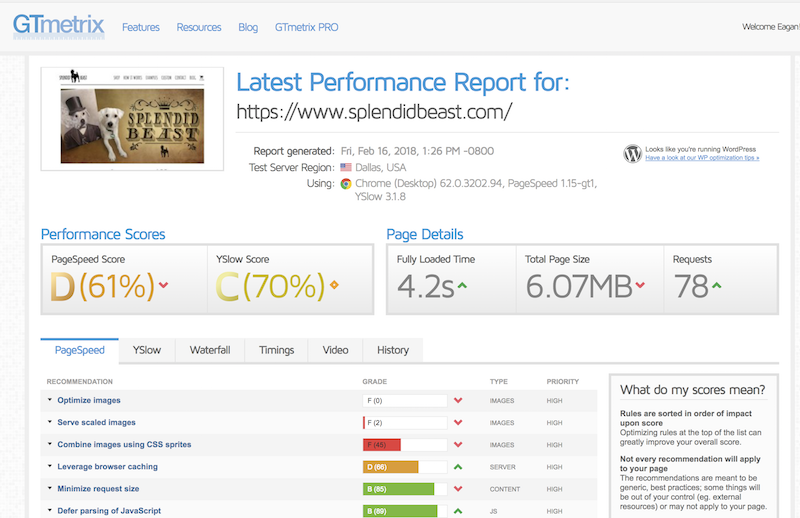Screen dimensions: 800x518
Task: Click Combine images using CSS sprites link
Action: click(x=124, y=445)
